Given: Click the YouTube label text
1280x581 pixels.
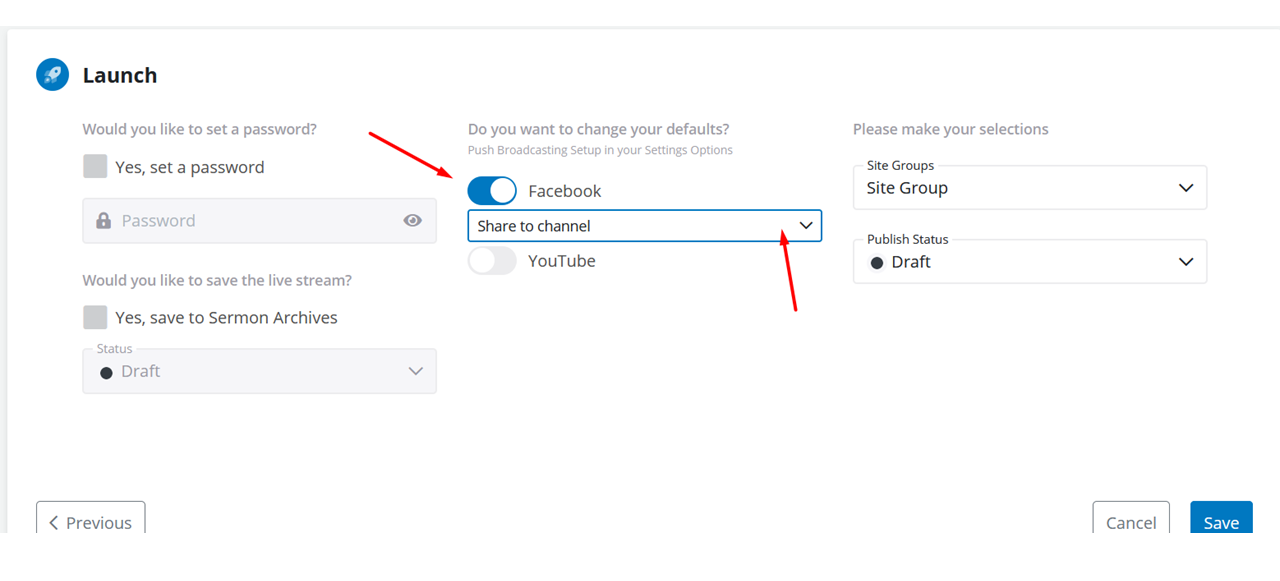Looking at the screenshot, I should point(561,261).
